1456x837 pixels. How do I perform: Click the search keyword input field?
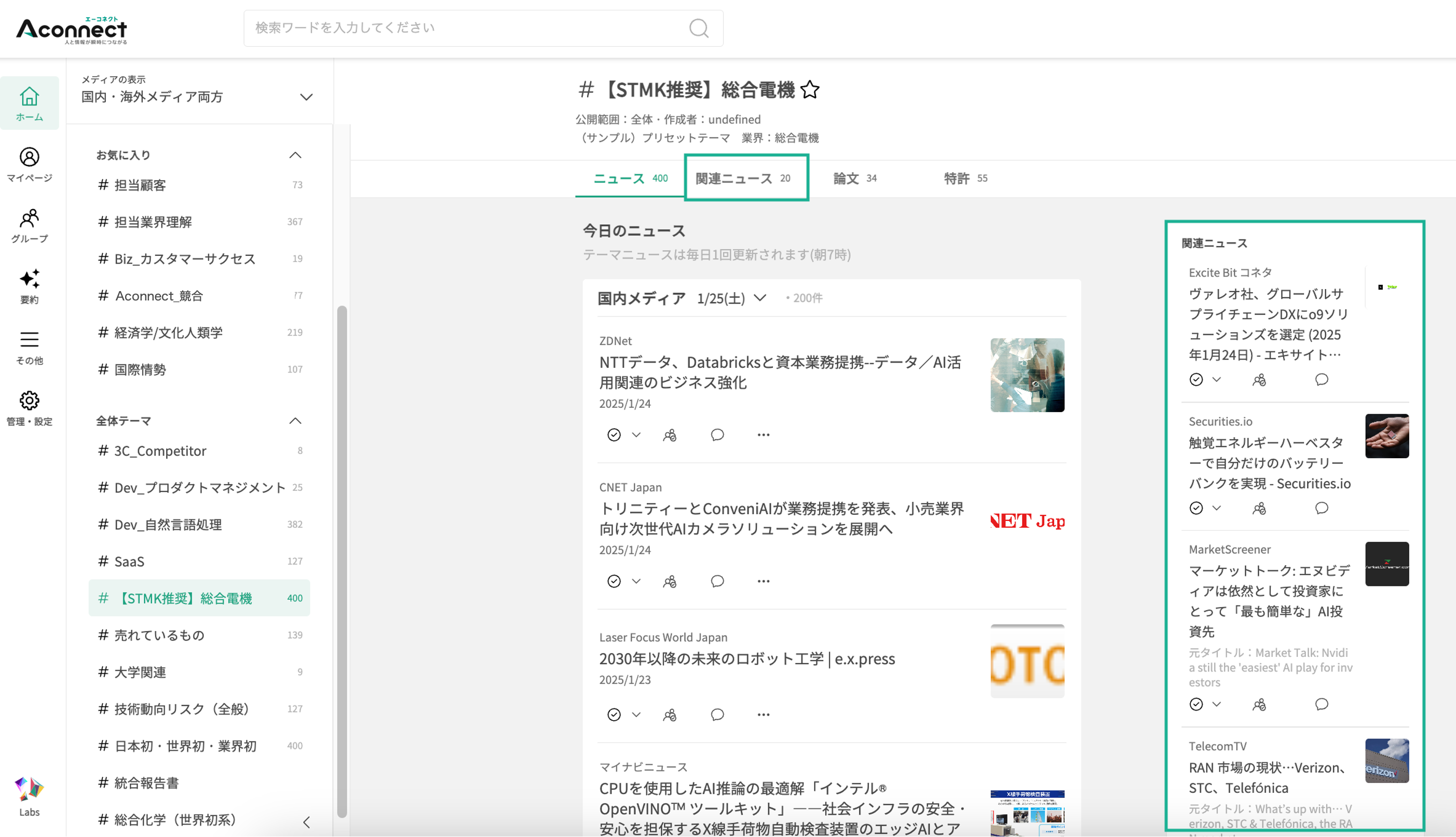pos(483,28)
